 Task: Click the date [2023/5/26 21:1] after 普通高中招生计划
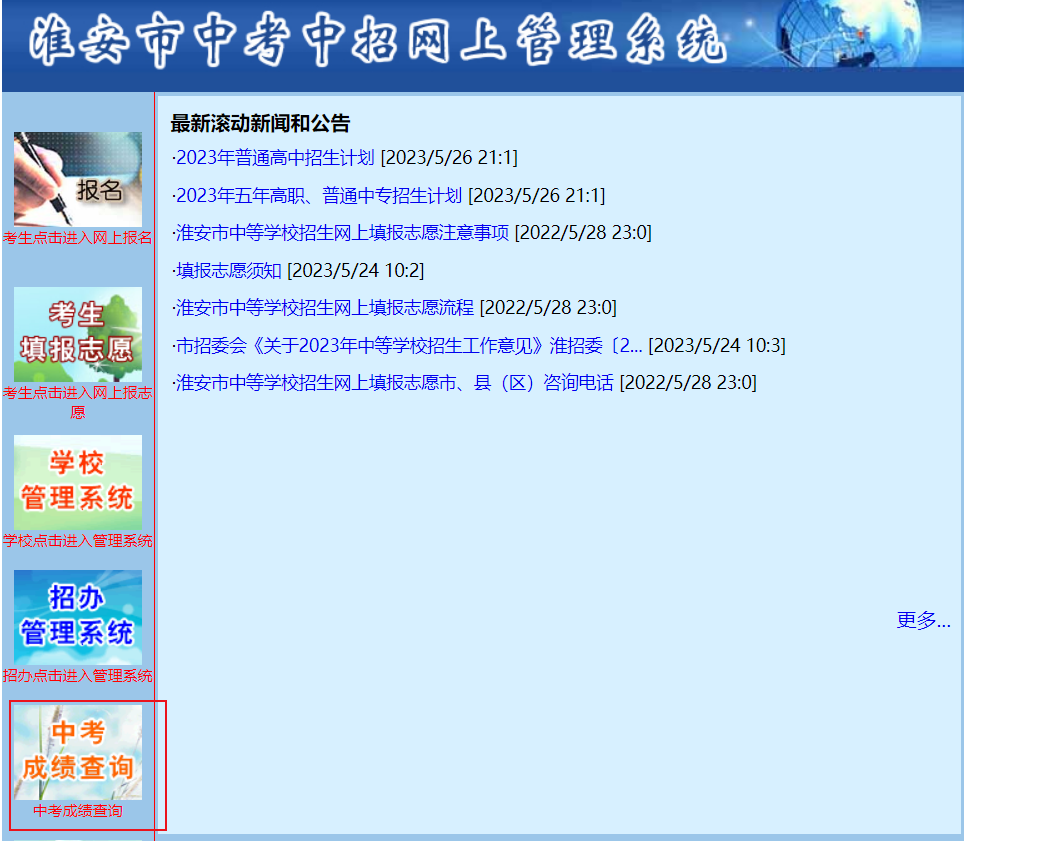(449, 158)
